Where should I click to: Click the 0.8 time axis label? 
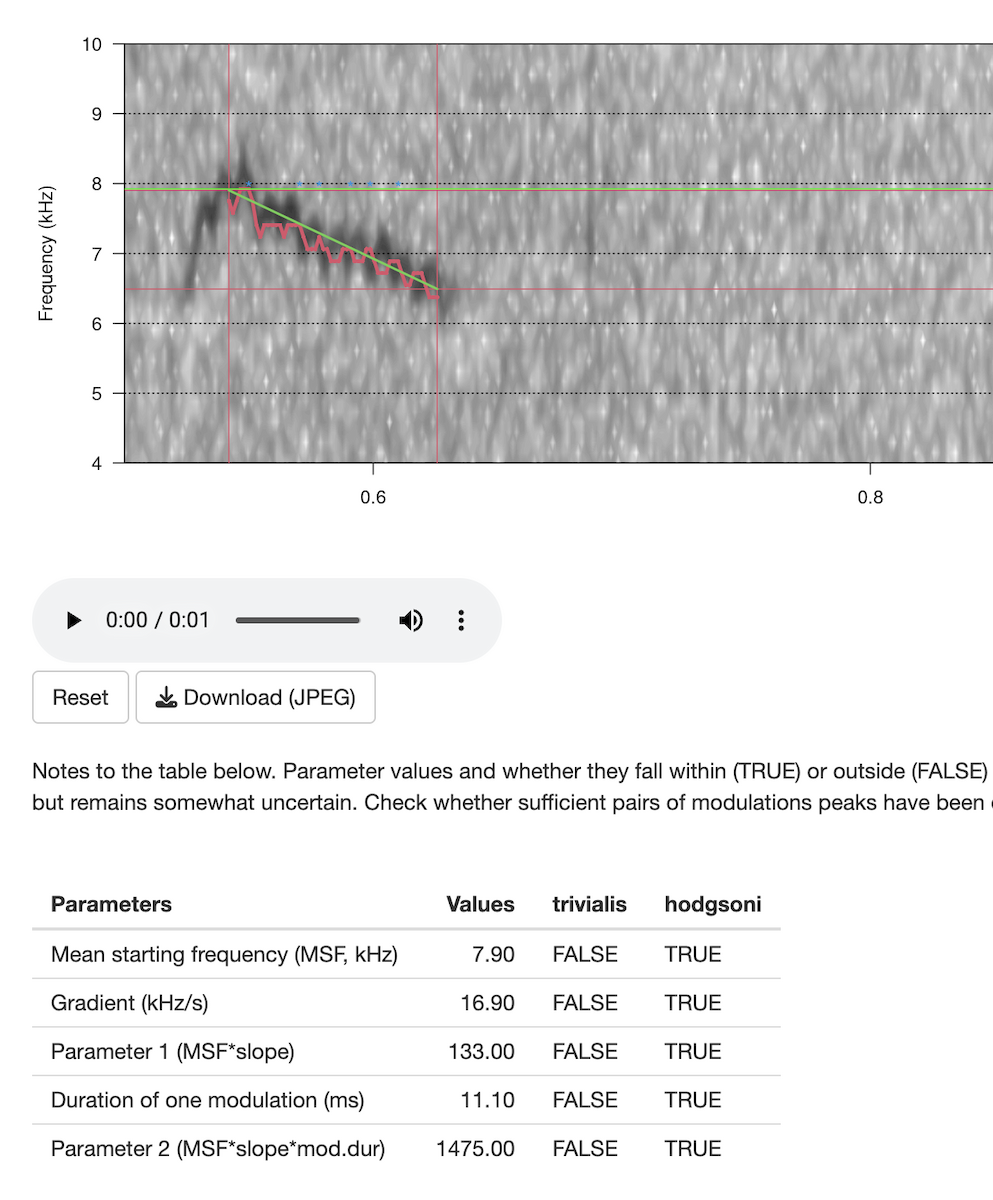pos(871,498)
